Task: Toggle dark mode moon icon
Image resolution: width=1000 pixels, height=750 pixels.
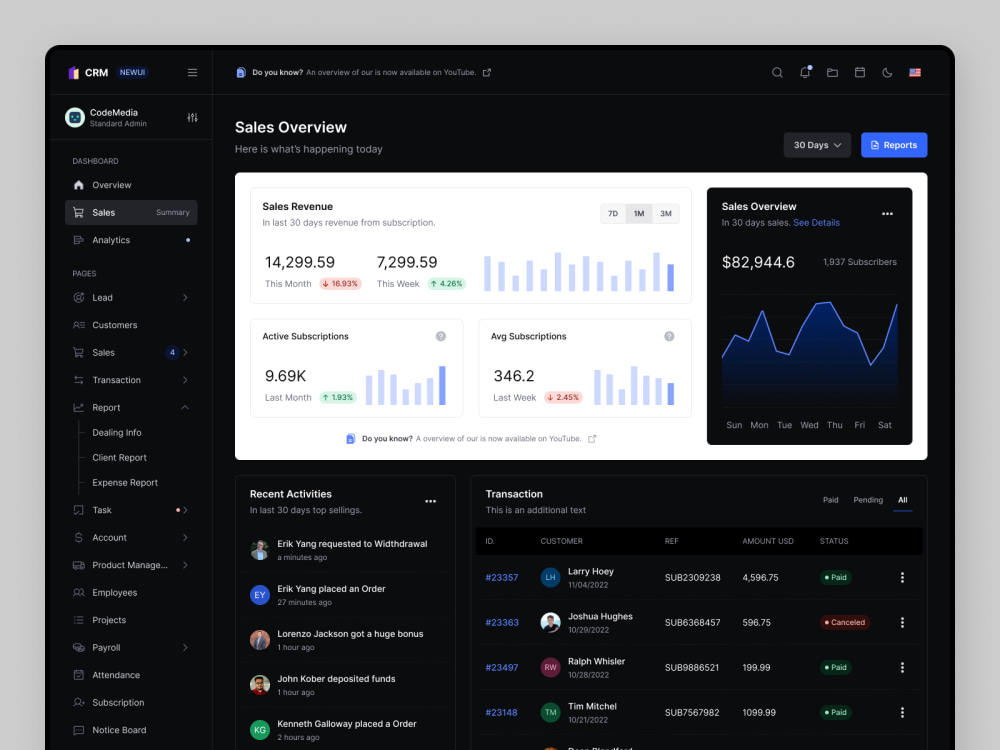Action: point(887,73)
